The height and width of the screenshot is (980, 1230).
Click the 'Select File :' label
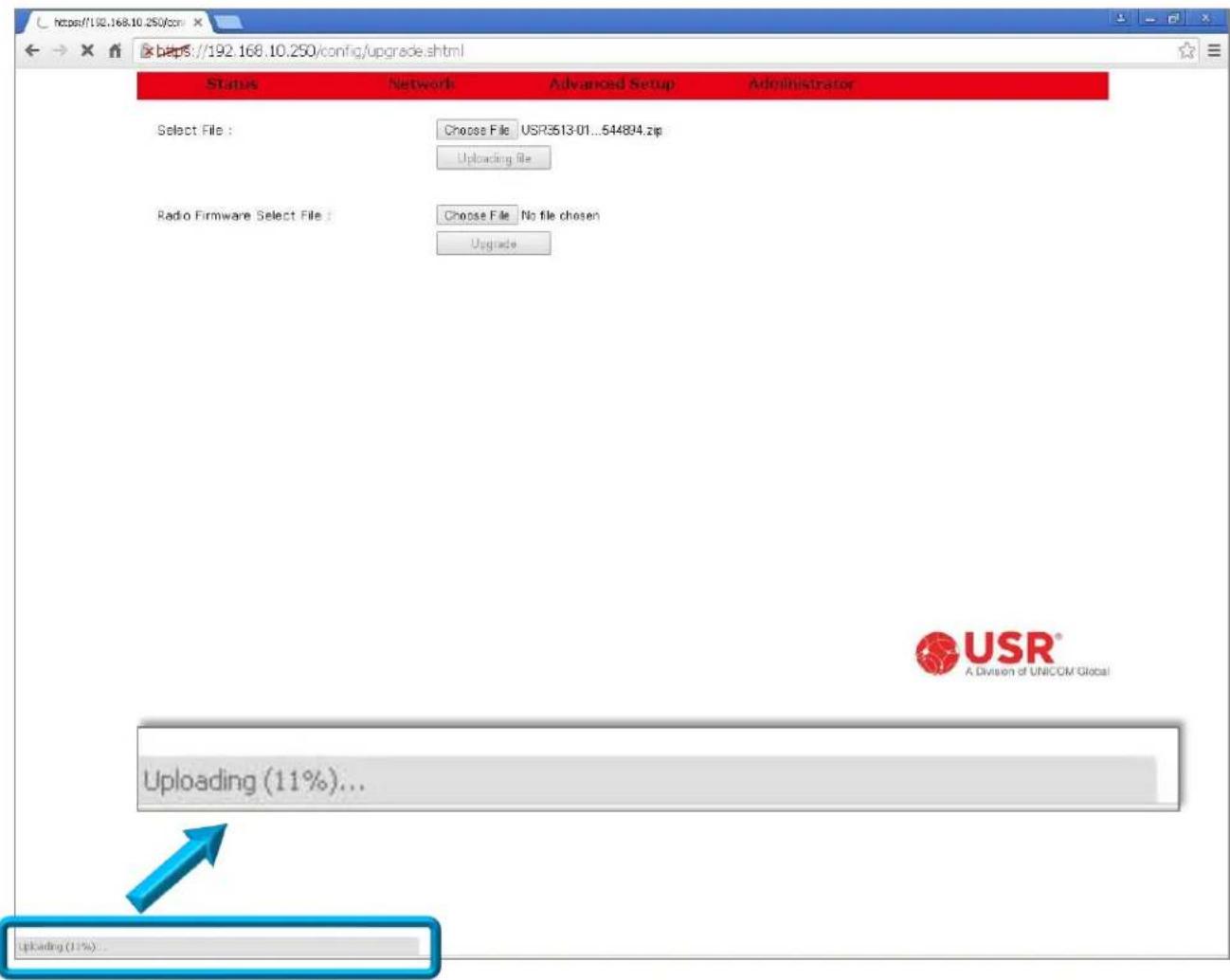(194, 130)
